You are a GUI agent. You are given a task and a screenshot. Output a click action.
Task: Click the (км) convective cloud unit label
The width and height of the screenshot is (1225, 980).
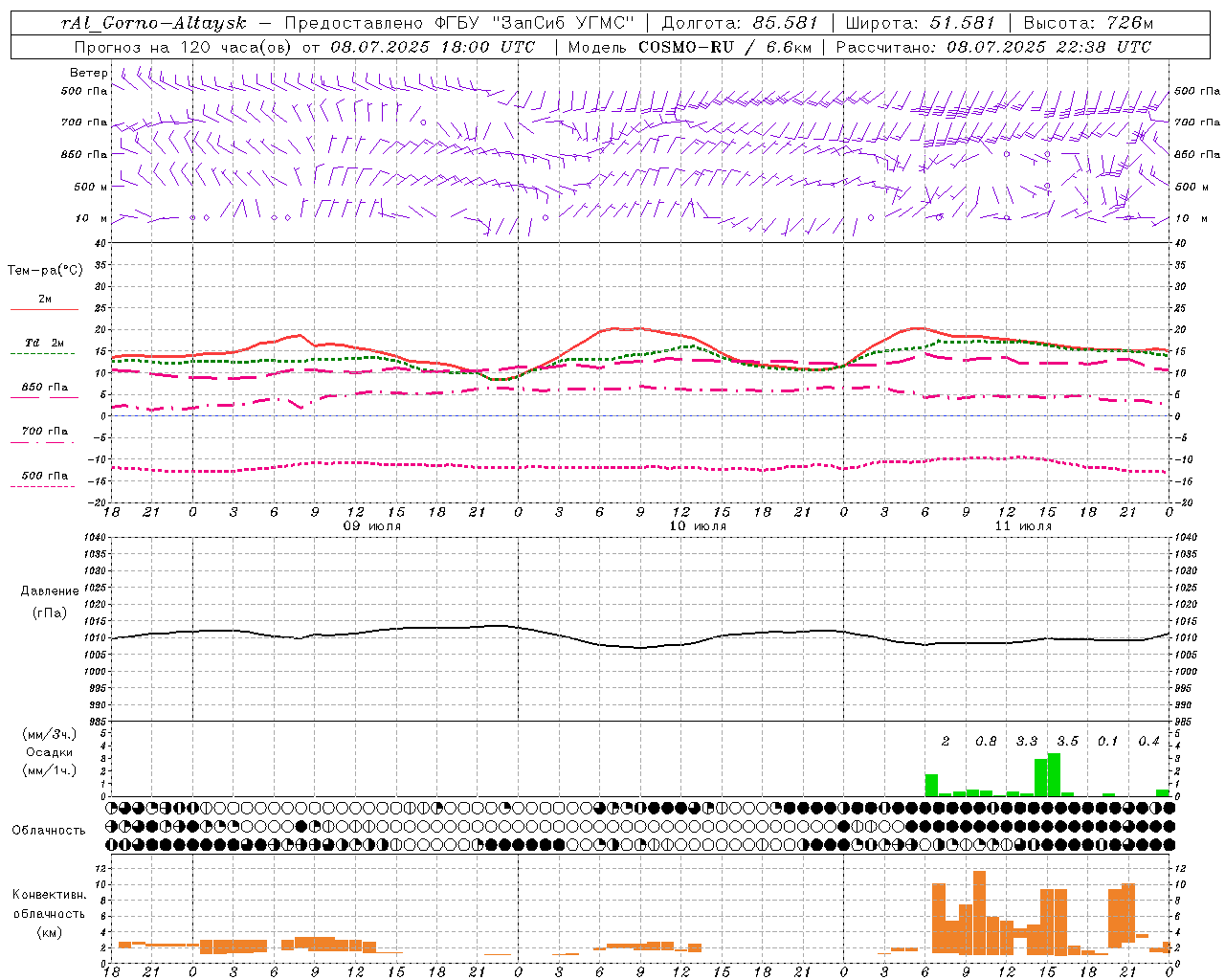coord(50,932)
